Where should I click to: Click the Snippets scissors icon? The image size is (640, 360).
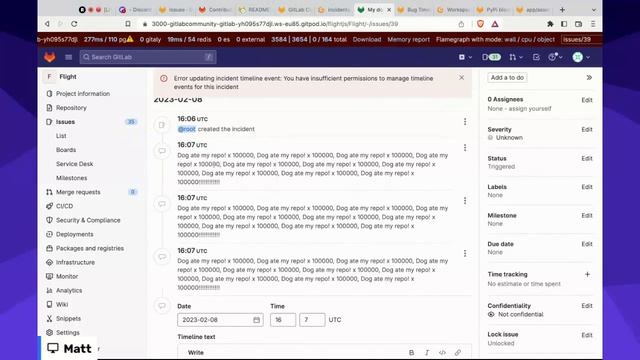pos(49,318)
